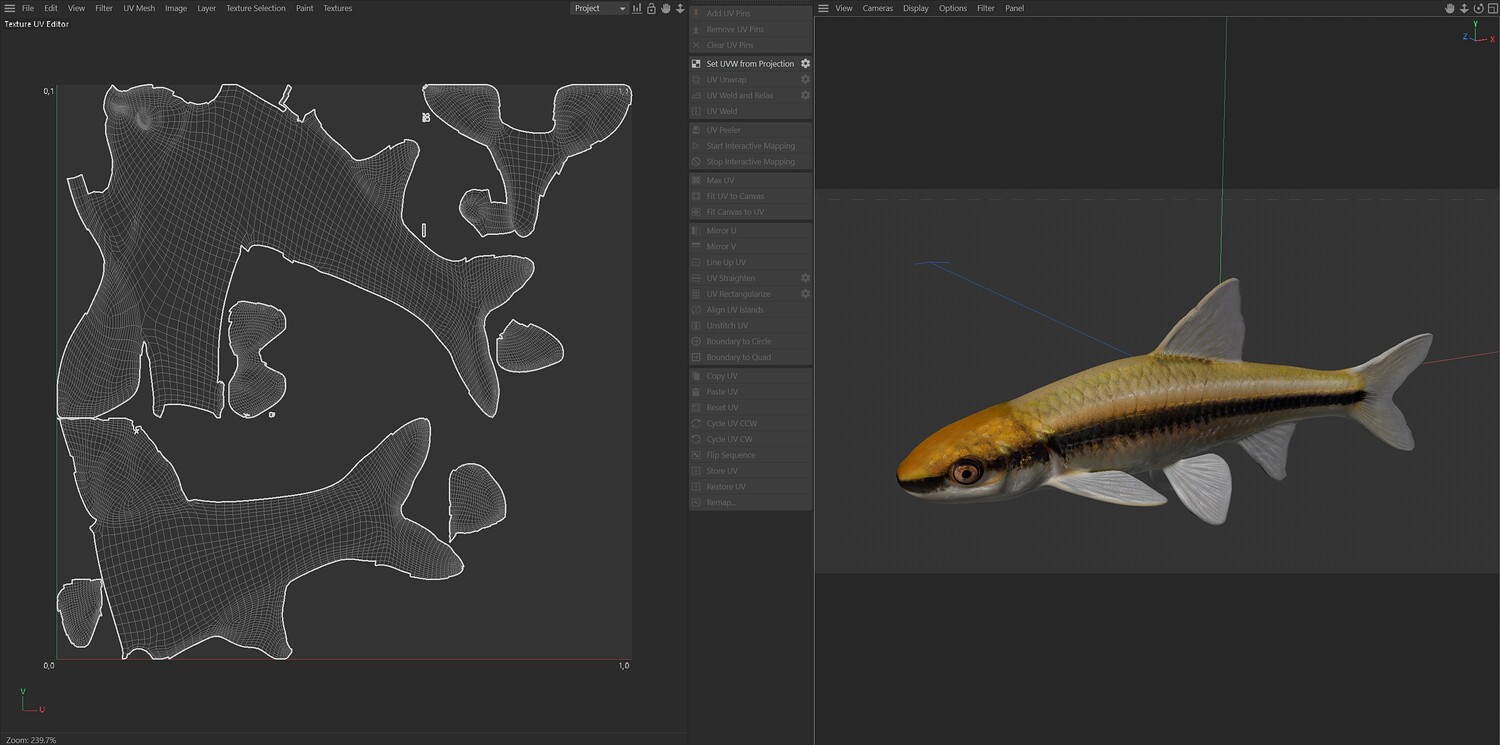Click the Fit UV to Canvas command
The width and height of the screenshot is (1500, 745).
point(735,196)
